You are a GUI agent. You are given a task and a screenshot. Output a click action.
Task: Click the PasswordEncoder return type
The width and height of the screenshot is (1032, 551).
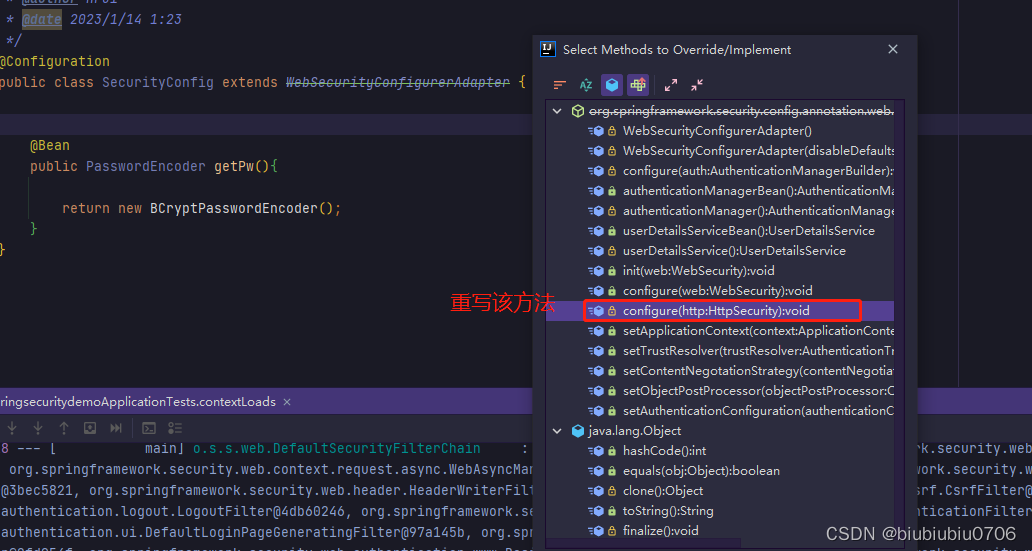145,166
